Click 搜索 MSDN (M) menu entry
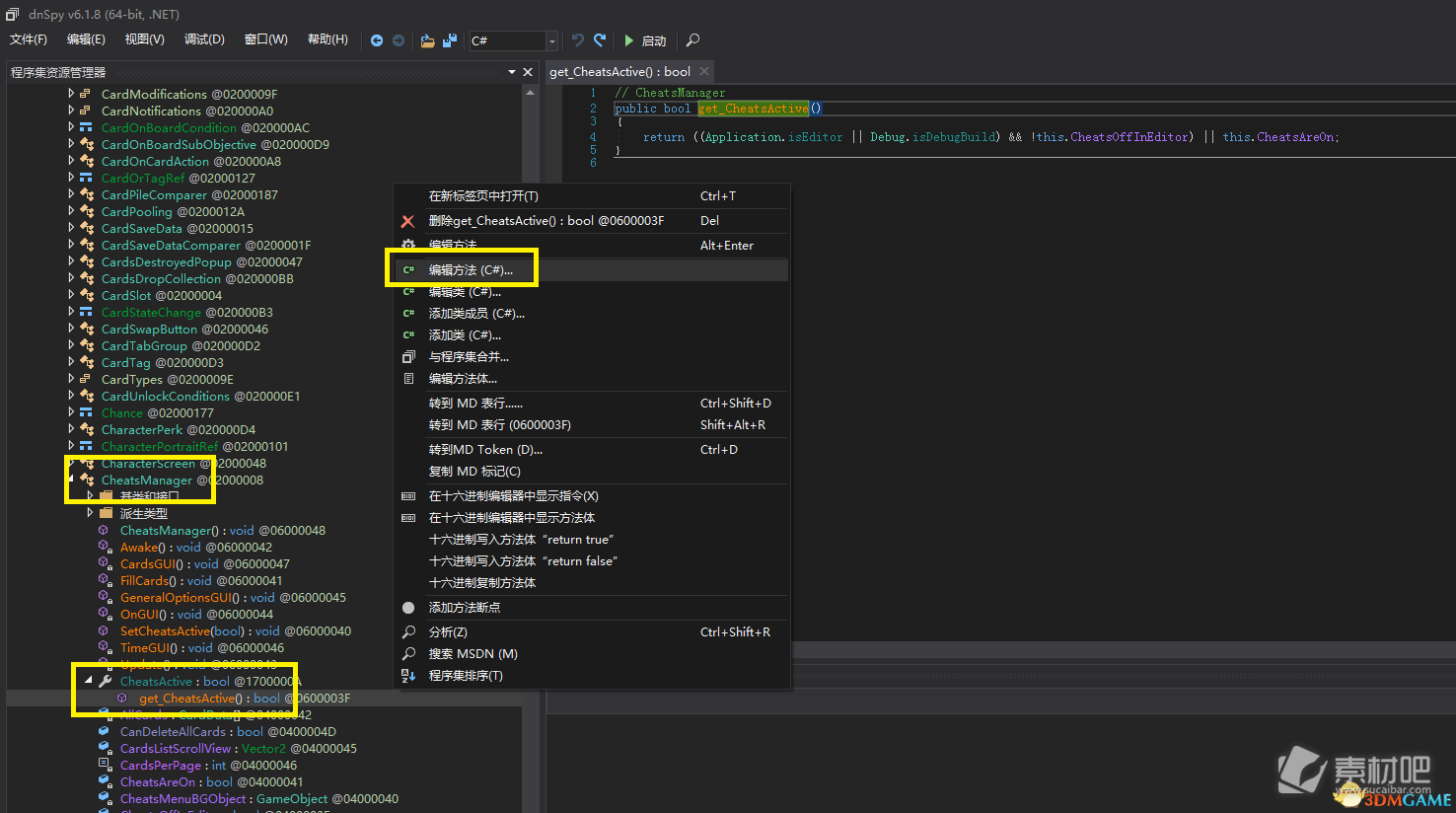1456x813 pixels. (592, 654)
